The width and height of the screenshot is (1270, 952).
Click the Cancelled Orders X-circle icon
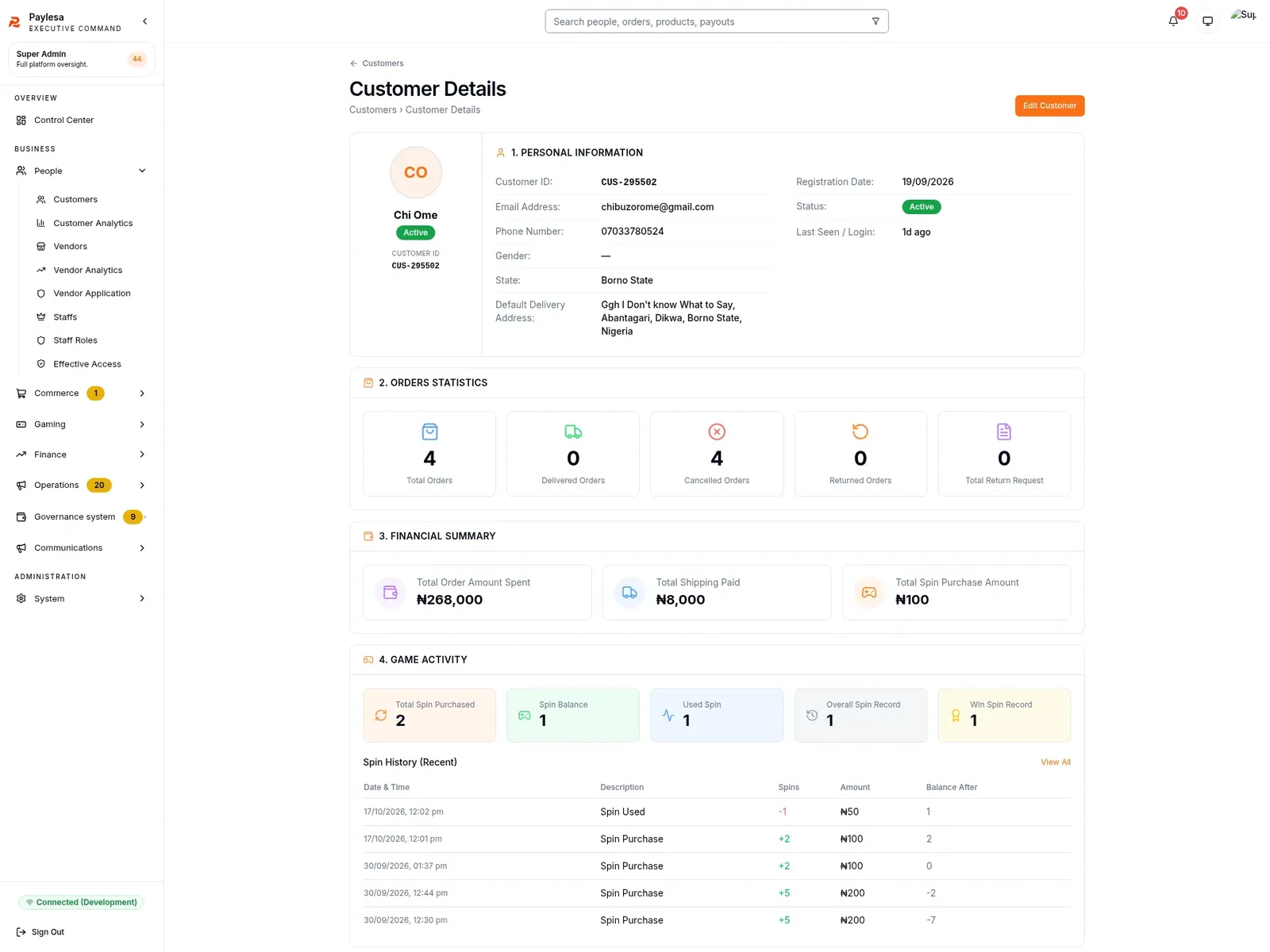click(x=717, y=432)
